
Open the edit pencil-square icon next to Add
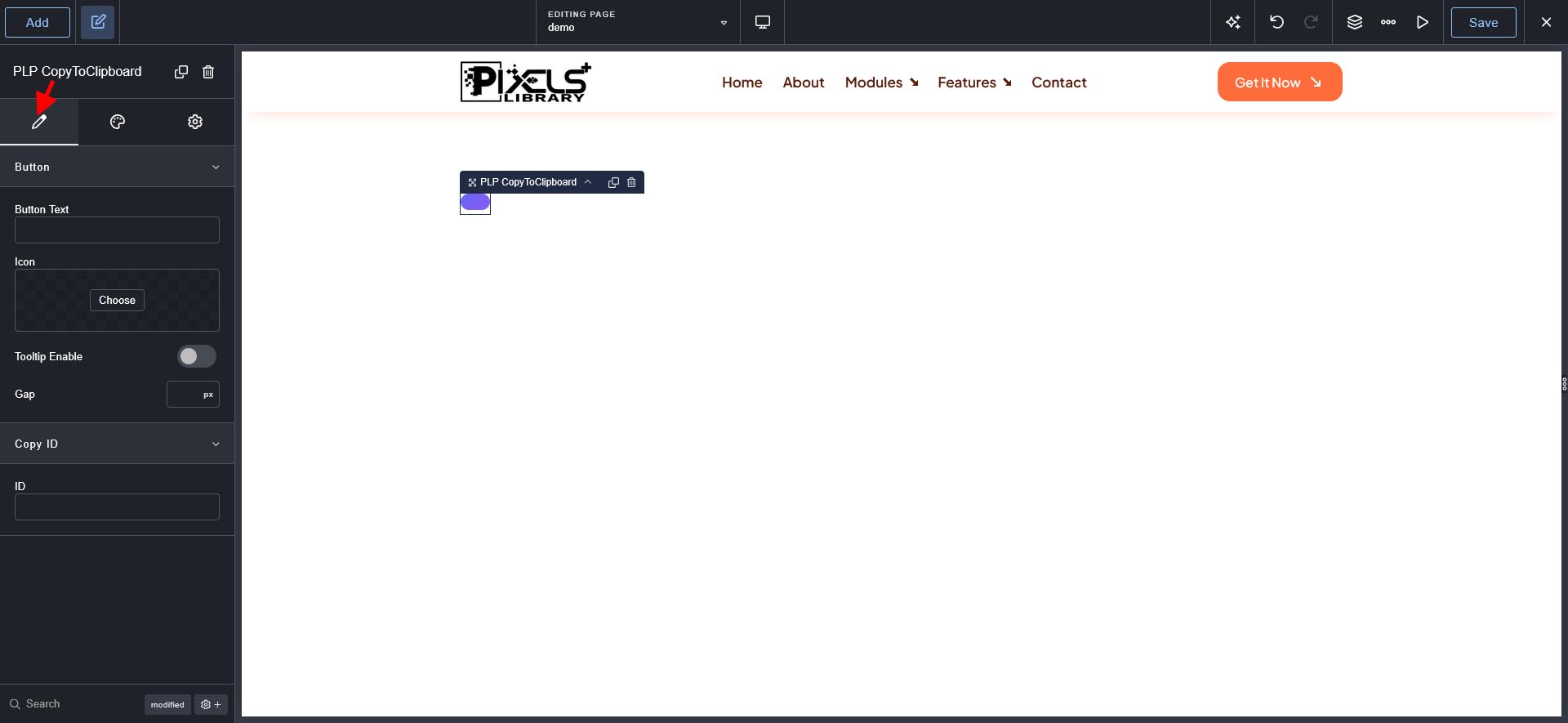coord(98,22)
